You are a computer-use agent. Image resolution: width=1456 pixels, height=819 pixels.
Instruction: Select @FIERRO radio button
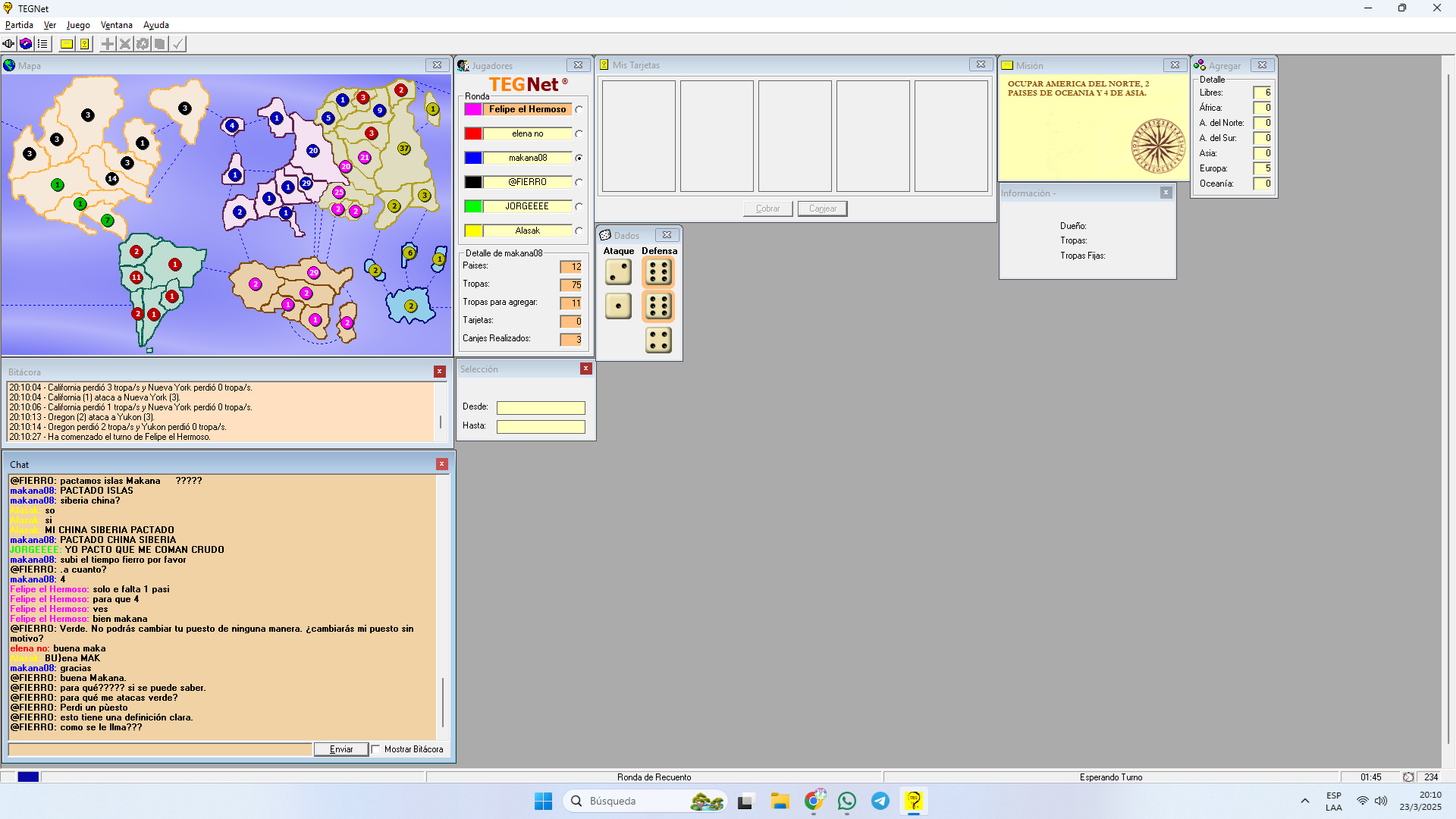coord(579,182)
